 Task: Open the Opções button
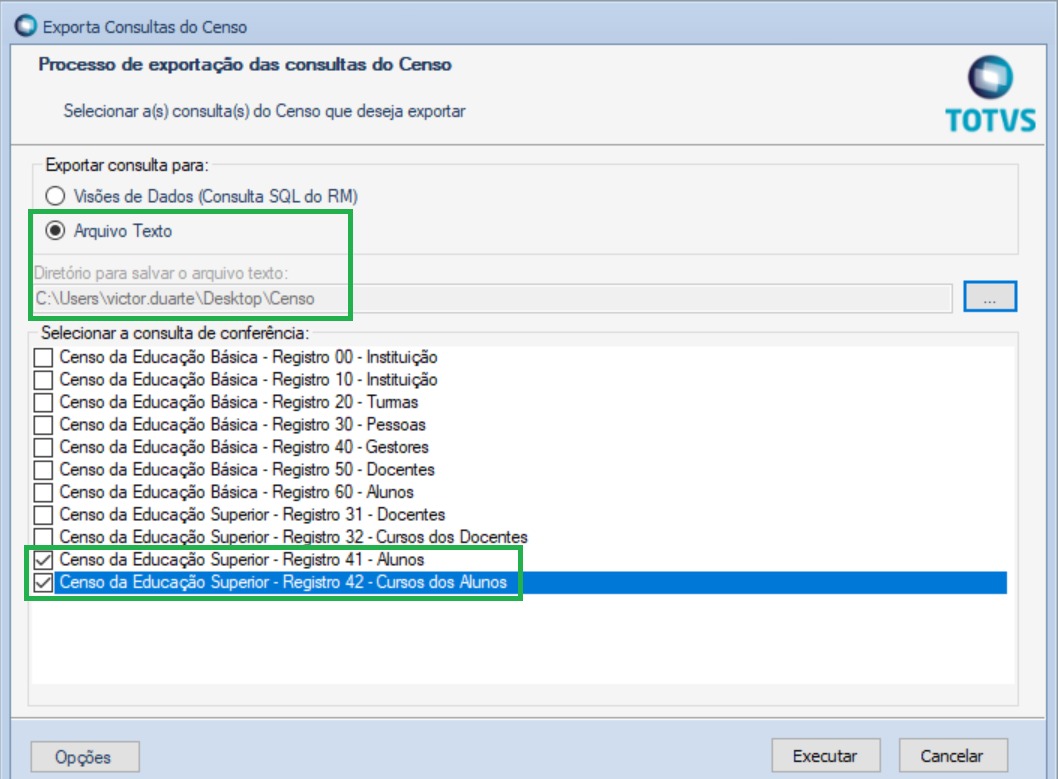pos(85,757)
